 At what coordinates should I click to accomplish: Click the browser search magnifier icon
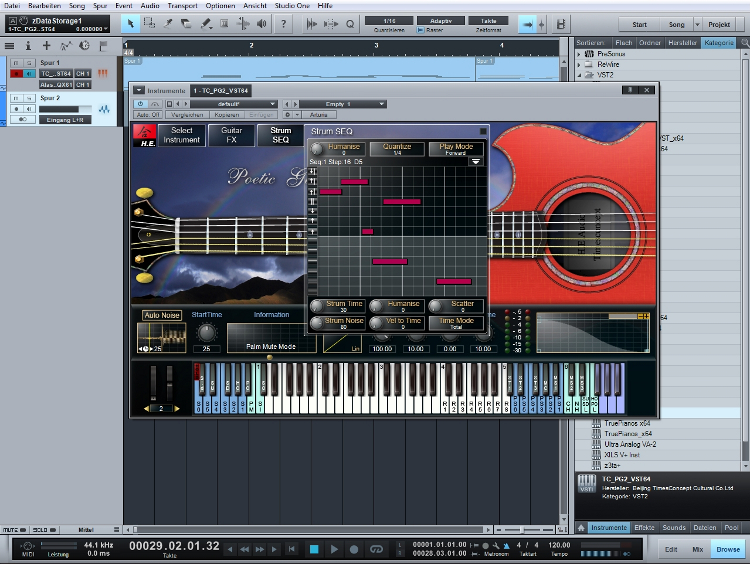click(745, 43)
